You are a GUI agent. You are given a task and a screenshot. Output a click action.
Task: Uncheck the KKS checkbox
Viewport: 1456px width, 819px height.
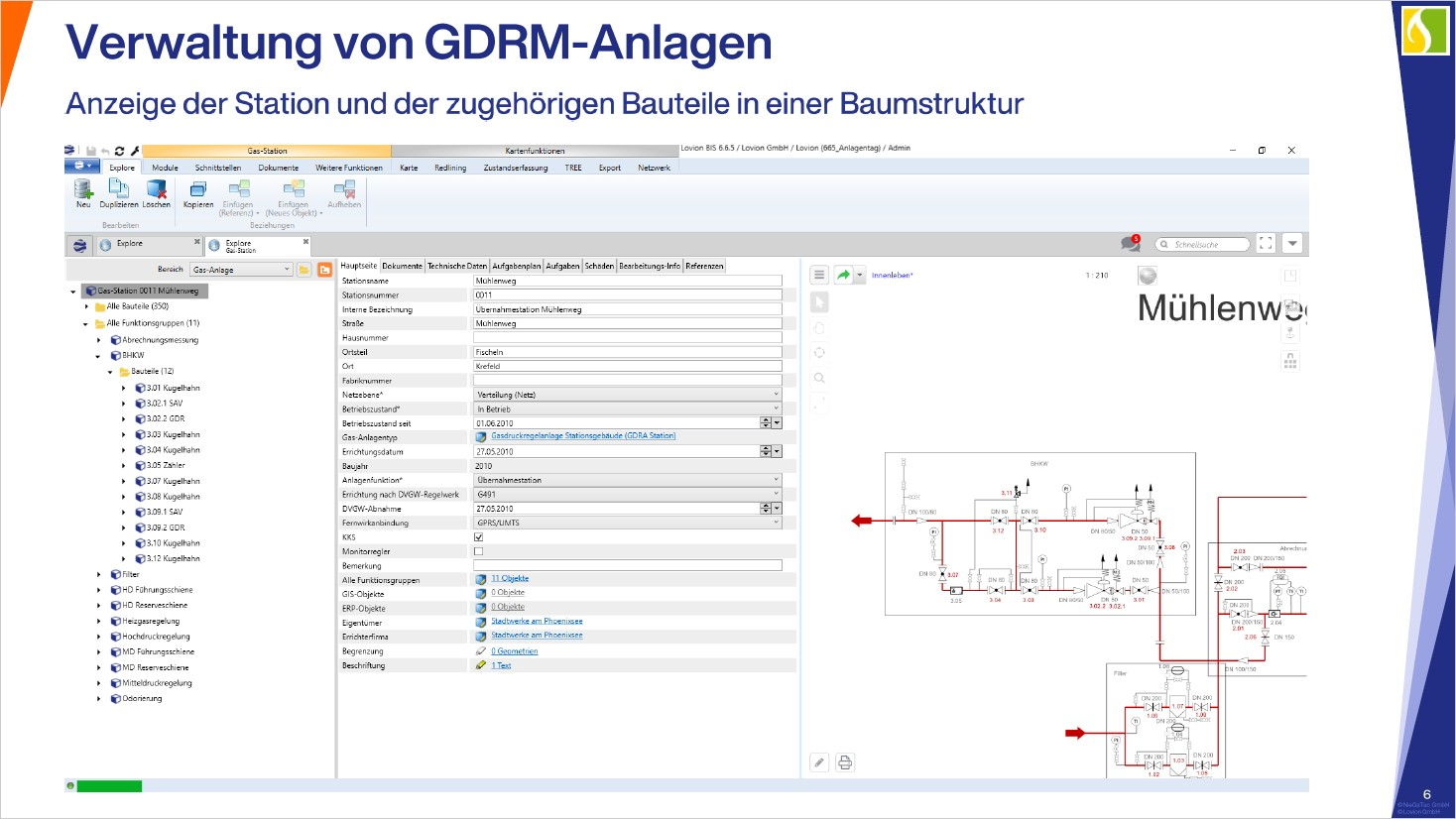(x=479, y=537)
